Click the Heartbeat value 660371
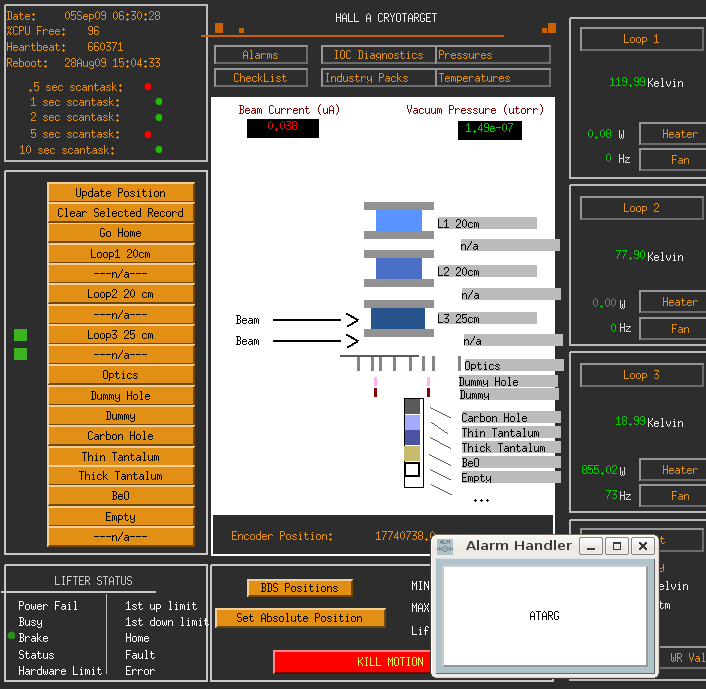 tap(105, 47)
